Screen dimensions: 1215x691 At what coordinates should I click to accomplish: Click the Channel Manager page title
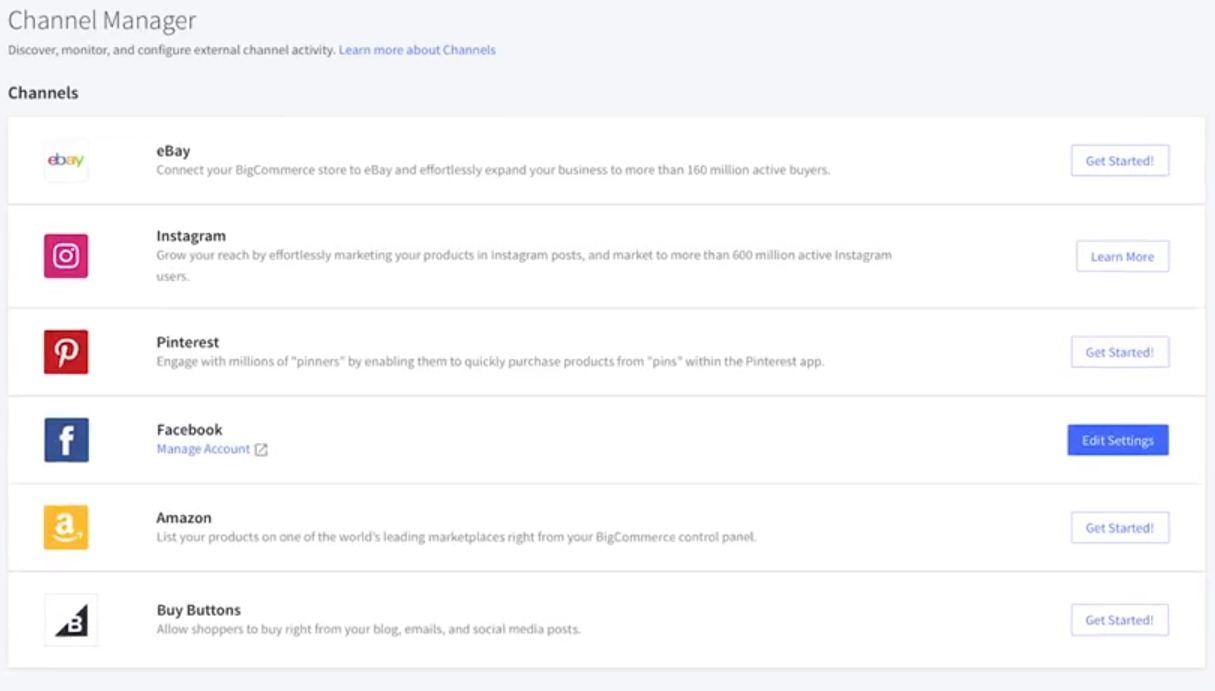[102, 19]
